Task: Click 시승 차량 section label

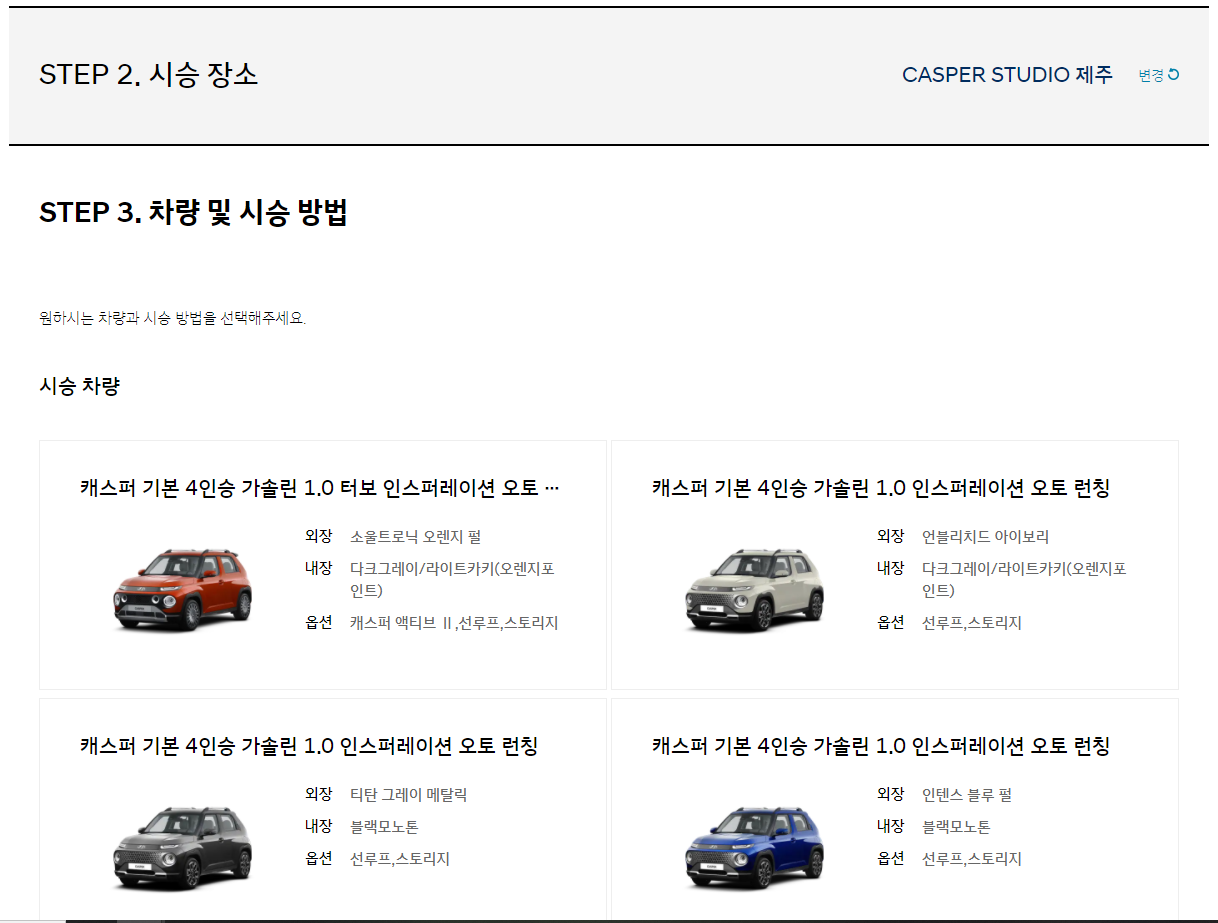Action: coord(79,386)
